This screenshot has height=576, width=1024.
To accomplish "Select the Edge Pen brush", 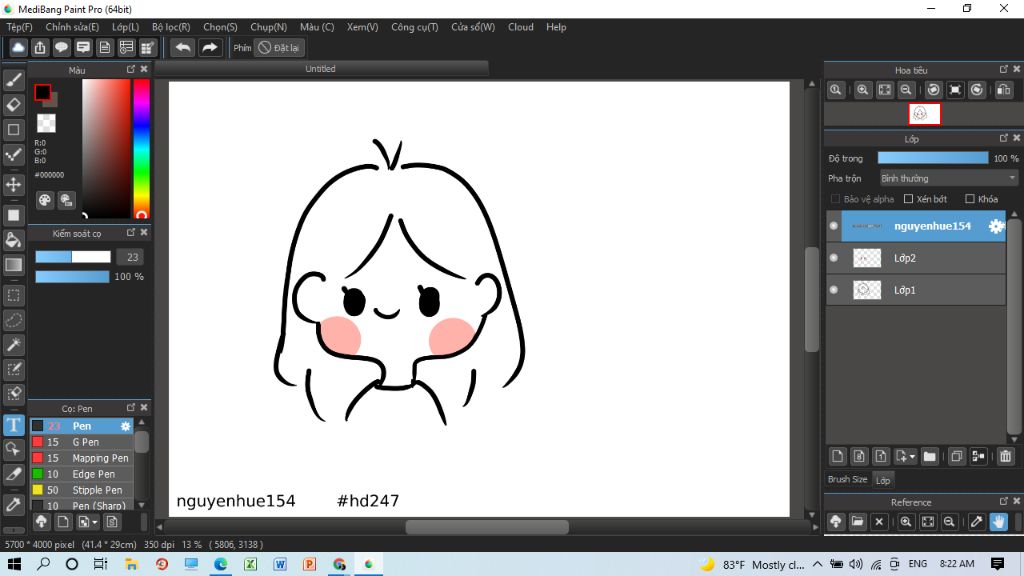I will pyautogui.click(x=82, y=474).
